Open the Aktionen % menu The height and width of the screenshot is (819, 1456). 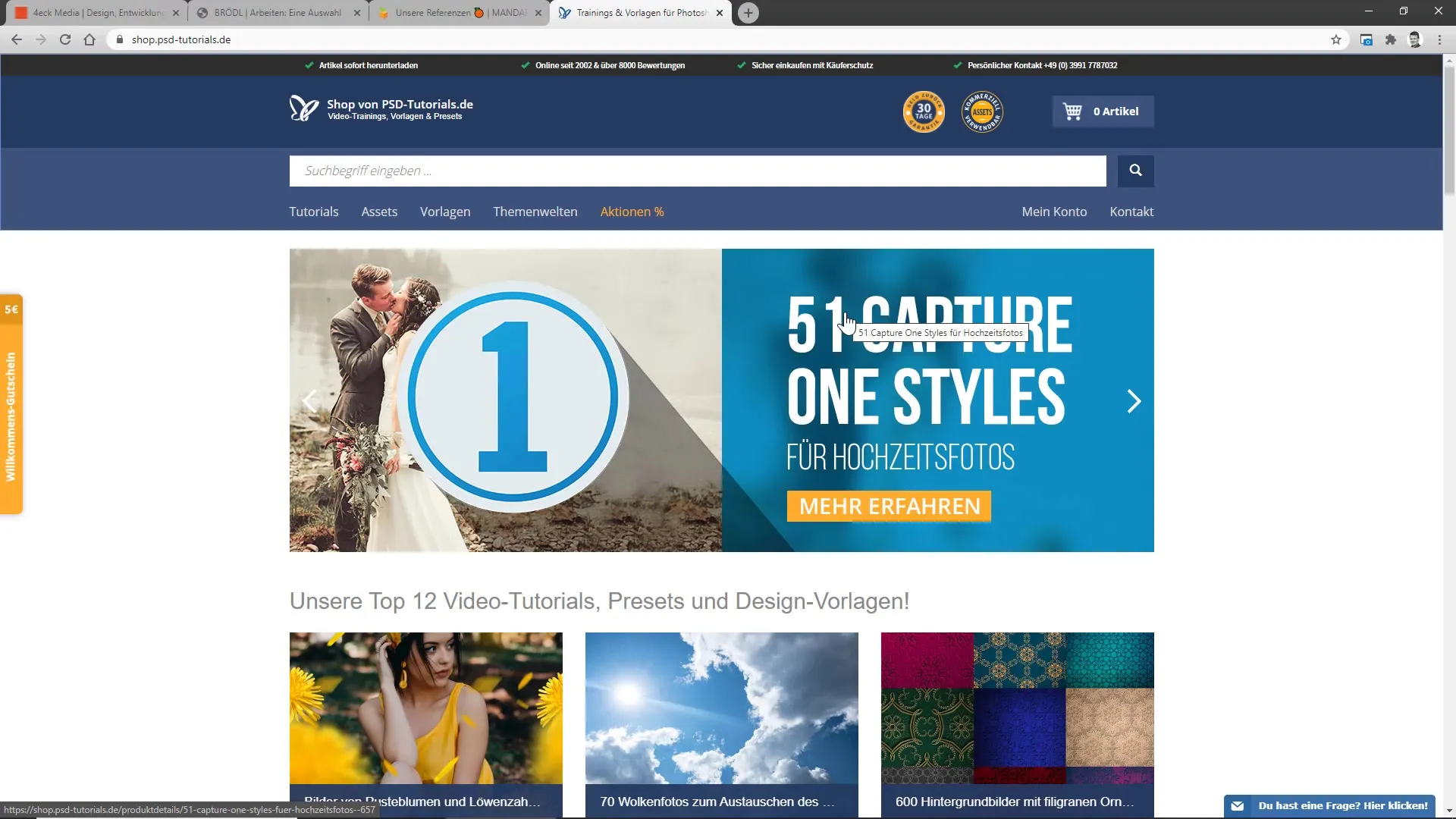pos(632,212)
